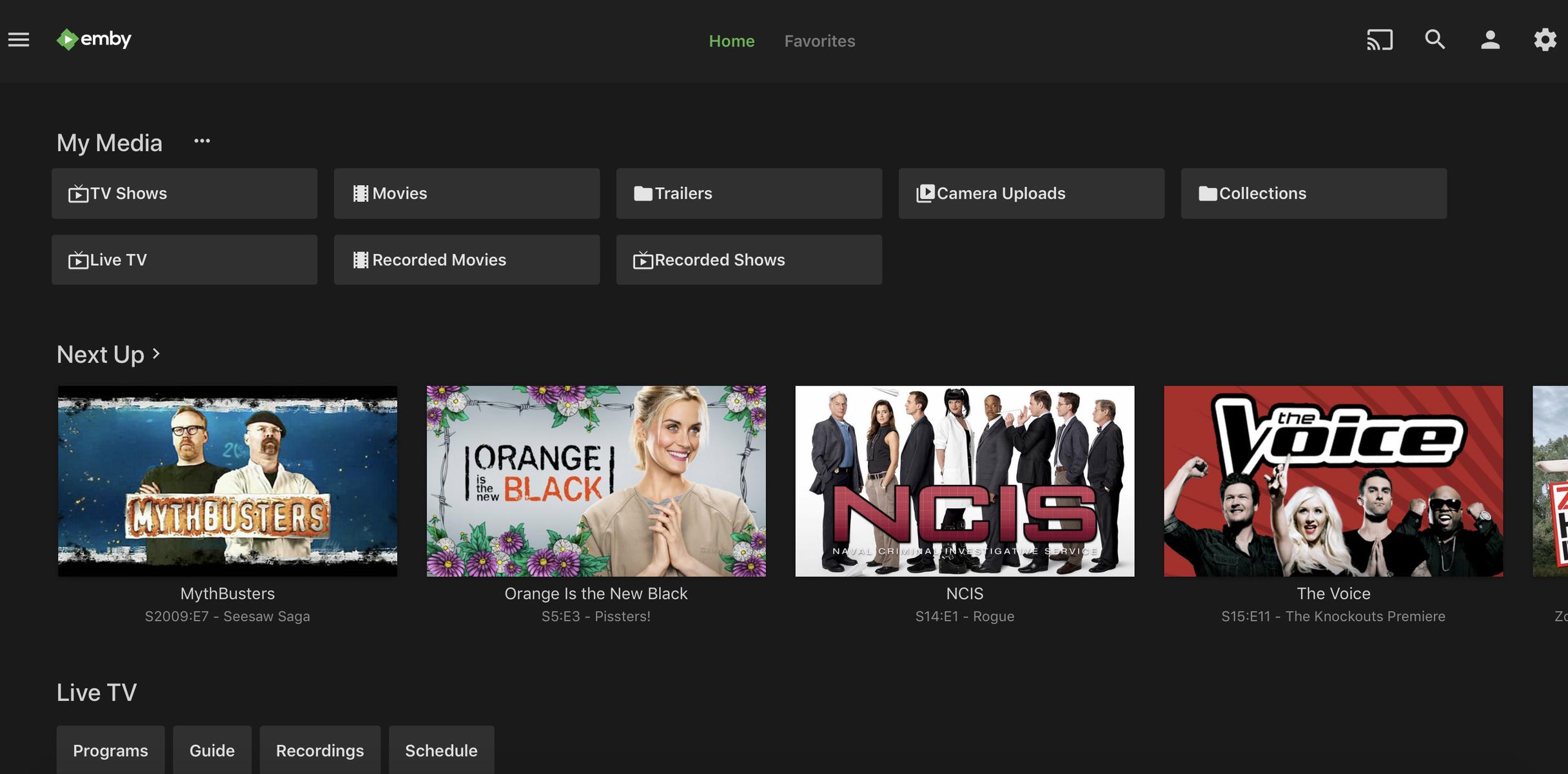Open the NCIS poster thumbnail
The height and width of the screenshot is (774, 1568).
(965, 481)
